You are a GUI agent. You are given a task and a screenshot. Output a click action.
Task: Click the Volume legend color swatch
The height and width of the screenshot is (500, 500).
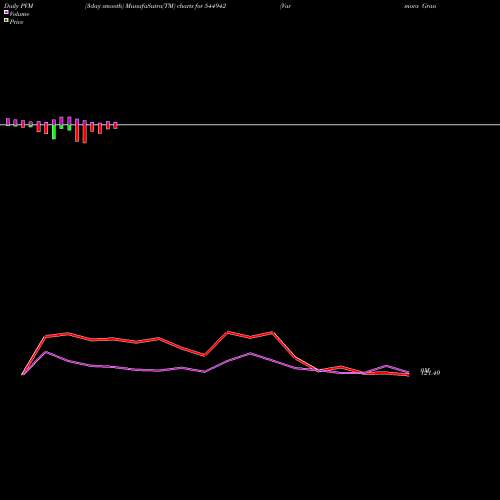point(6,12)
